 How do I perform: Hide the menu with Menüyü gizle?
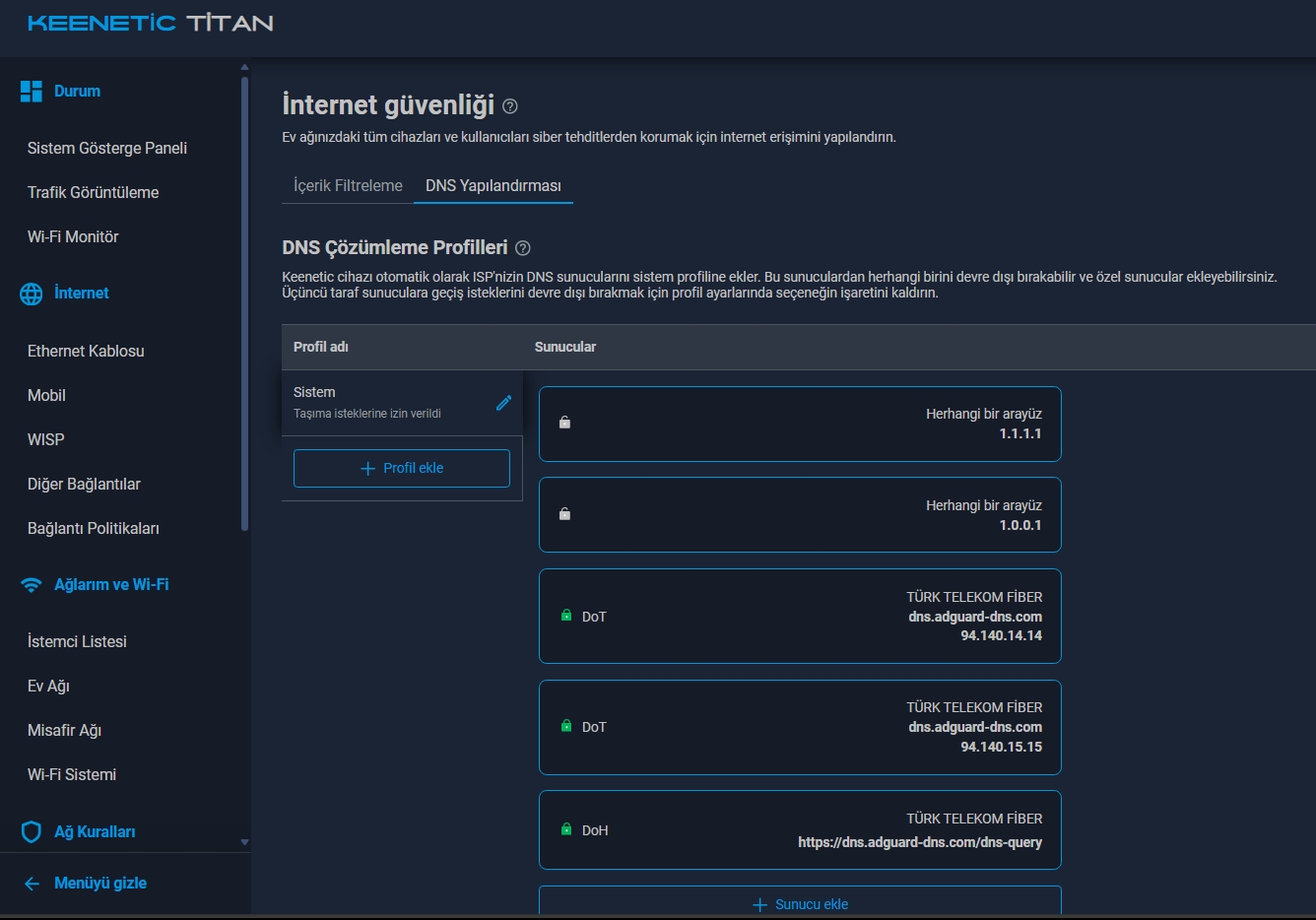[87, 884]
